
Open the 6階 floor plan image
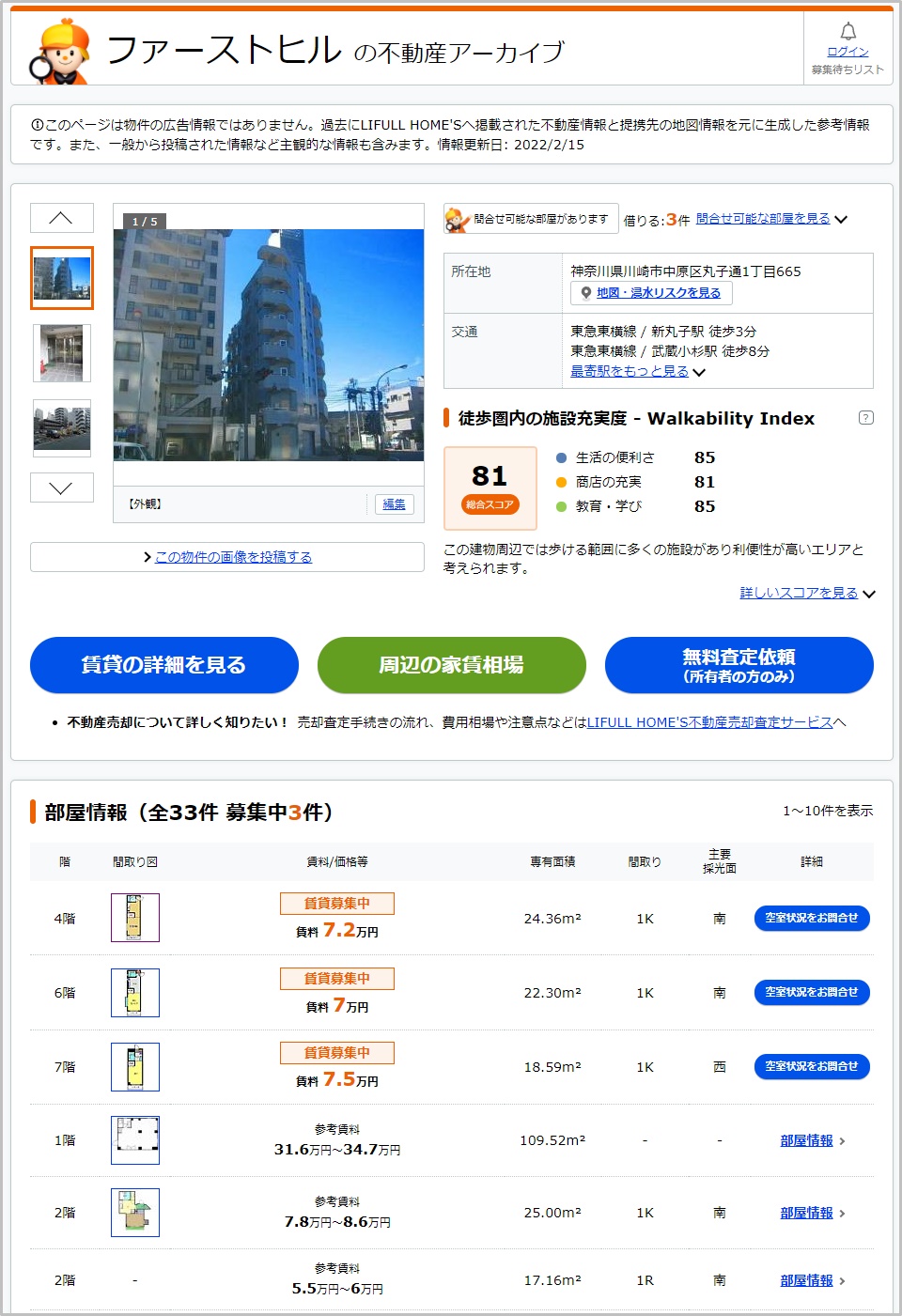[135, 993]
